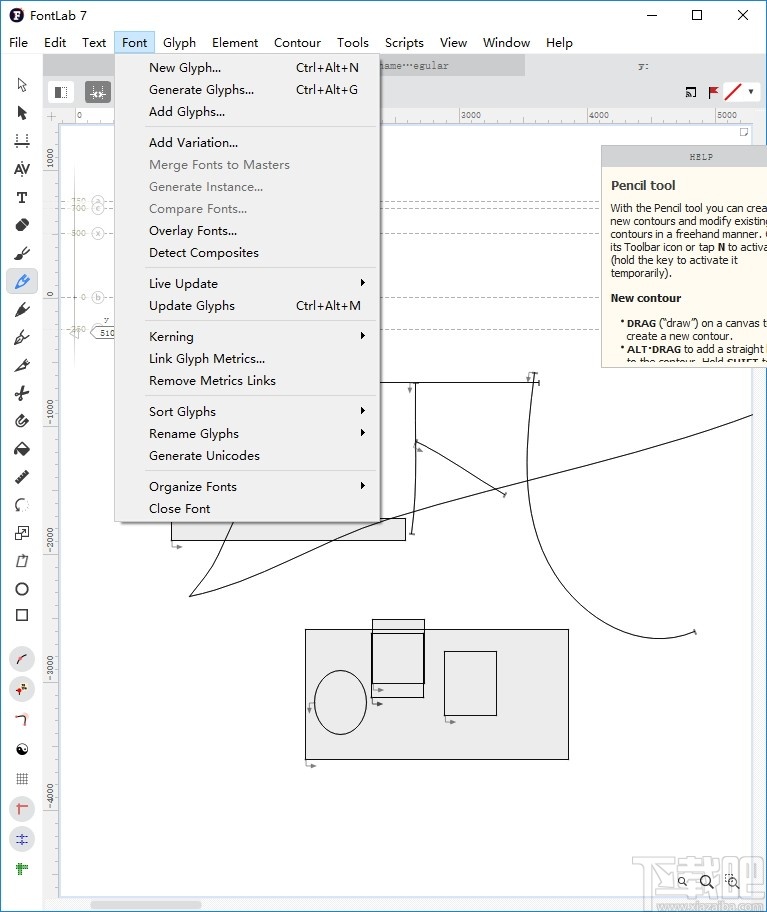Image resolution: width=767 pixels, height=912 pixels.
Task: Choose New Glyph... from Font menu
Action: (x=248, y=67)
